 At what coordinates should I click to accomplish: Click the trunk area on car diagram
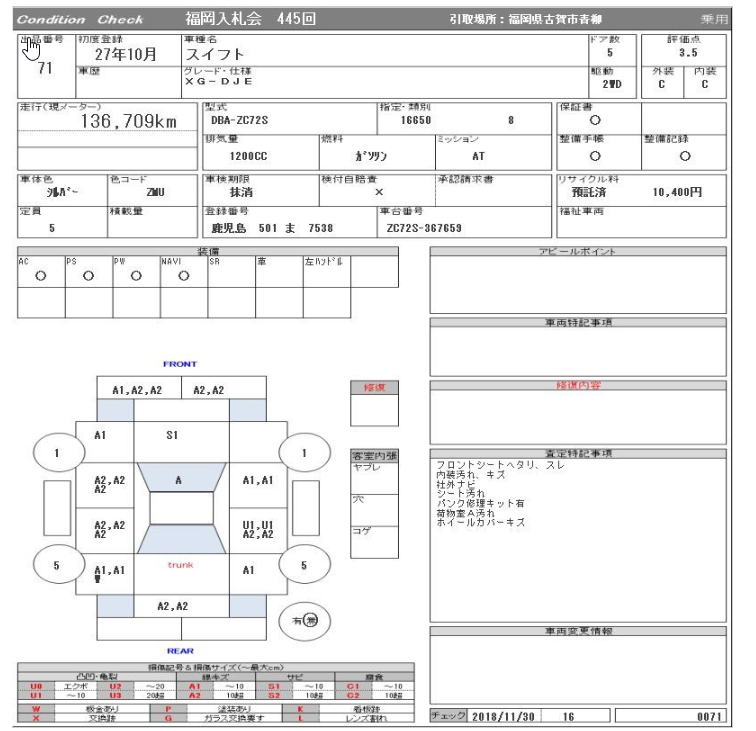pyautogui.click(x=179, y=565)
